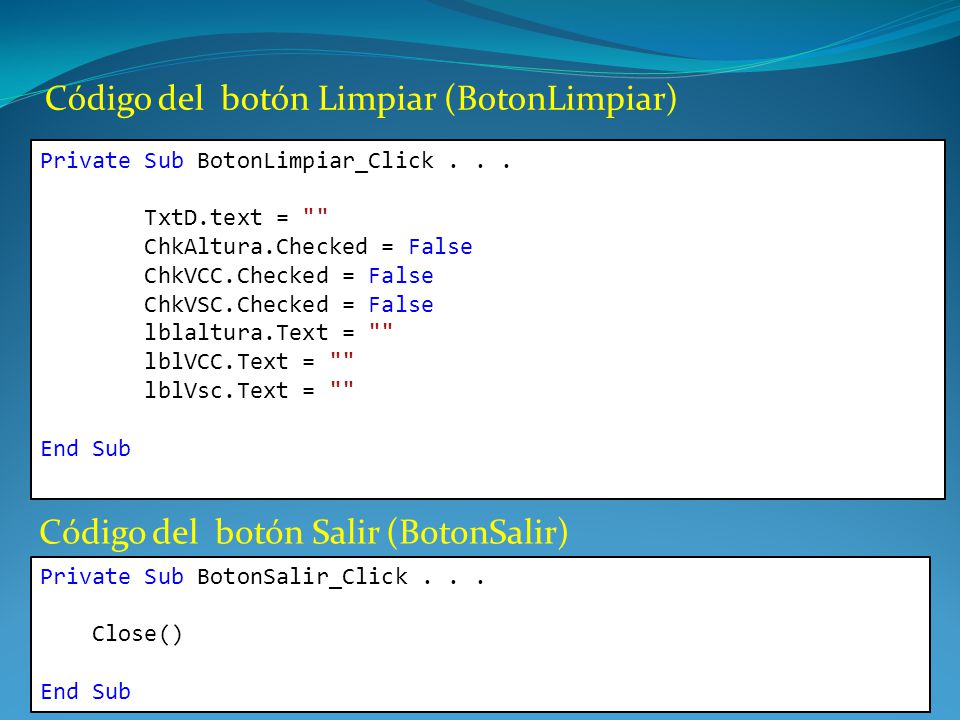Click the heading "Código del botón Salir (BotonSalir)"
The height and width of the screenshot is (720, 960).
coord(304,532)
